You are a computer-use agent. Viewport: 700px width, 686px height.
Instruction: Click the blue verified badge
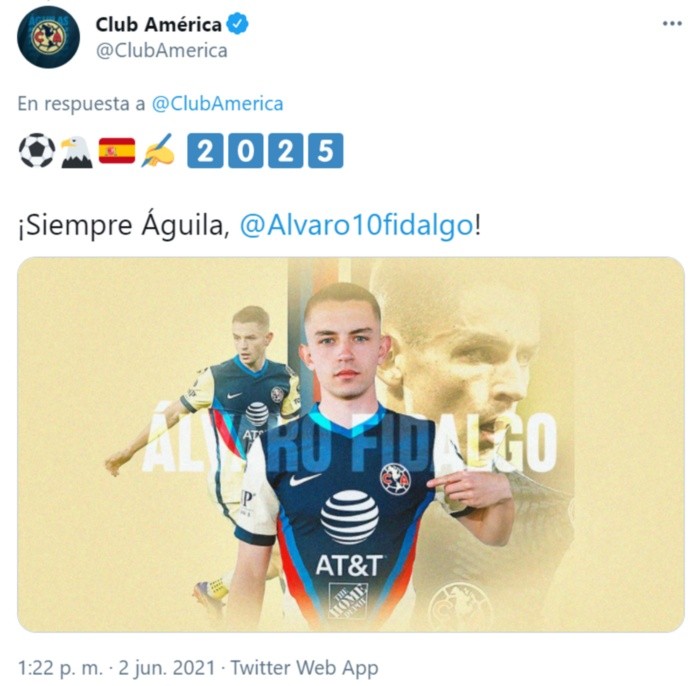tap(238, 24)
